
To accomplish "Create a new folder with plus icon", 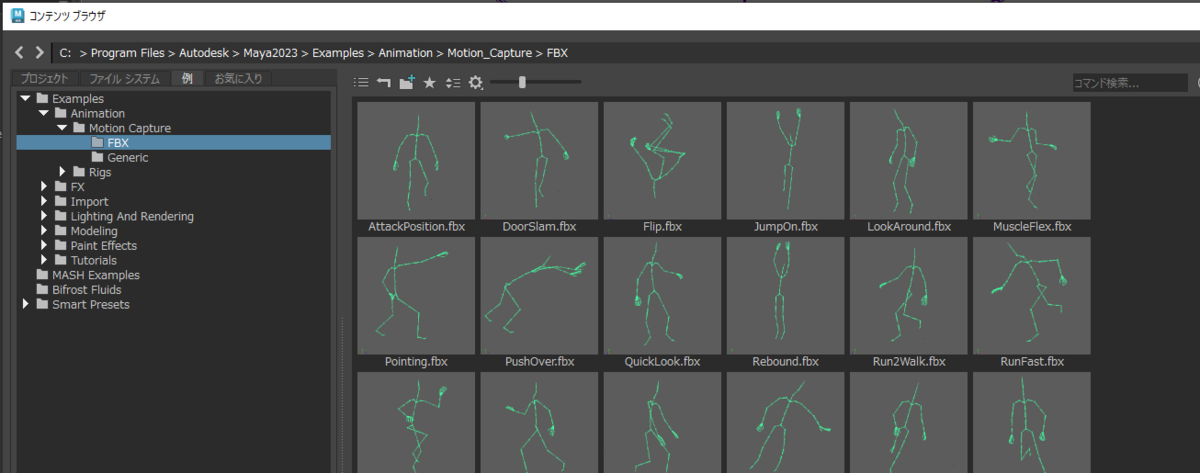I will pos(407,83).
